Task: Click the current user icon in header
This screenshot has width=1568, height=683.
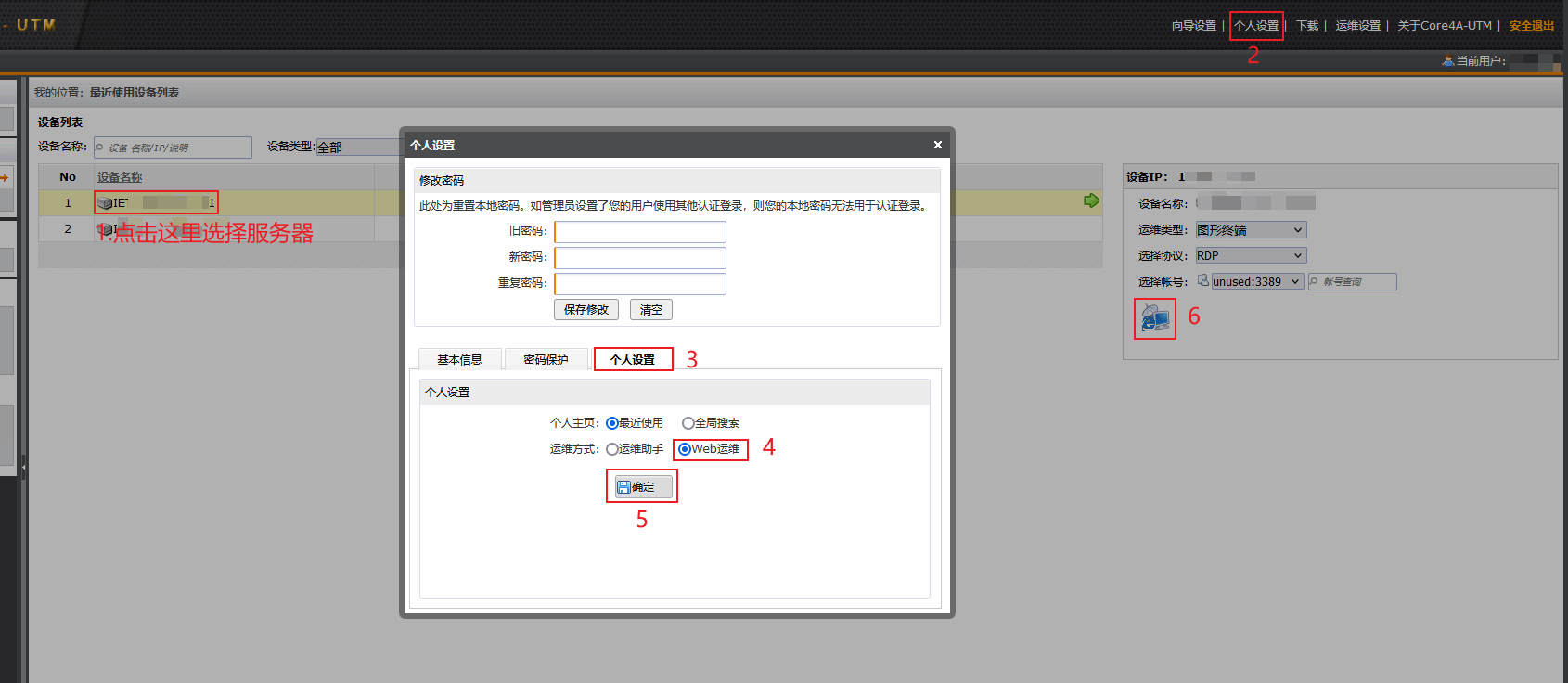Action: pos(1447,61)
